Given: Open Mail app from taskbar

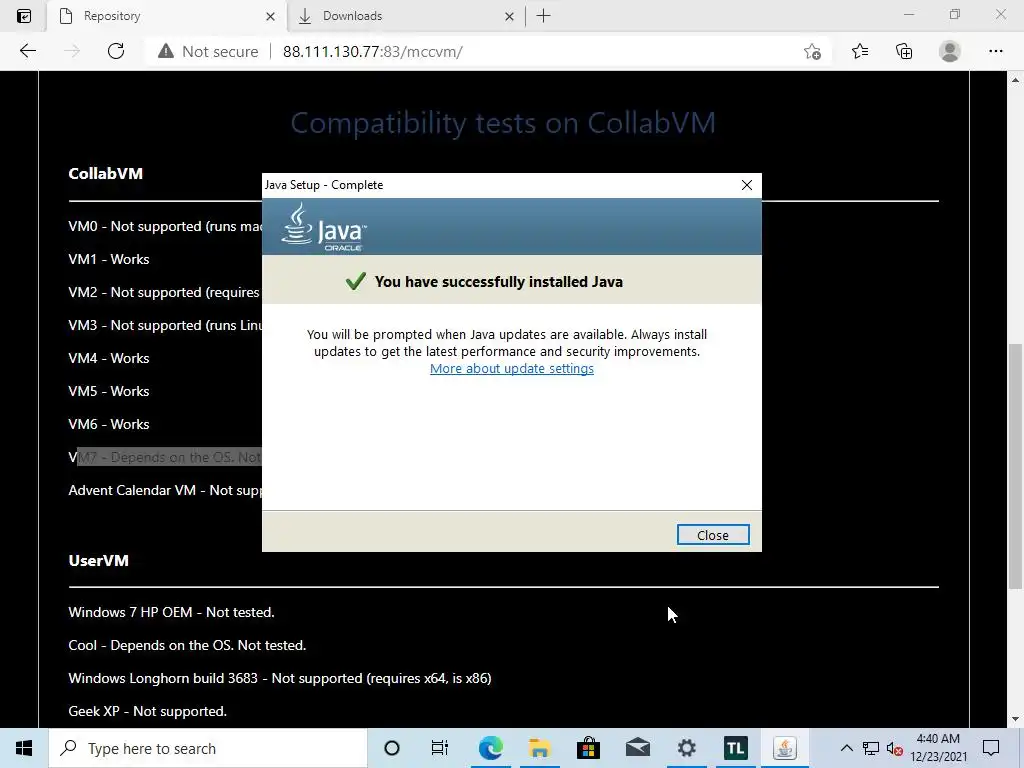Looking at the screenshot, I should (637, 748).
